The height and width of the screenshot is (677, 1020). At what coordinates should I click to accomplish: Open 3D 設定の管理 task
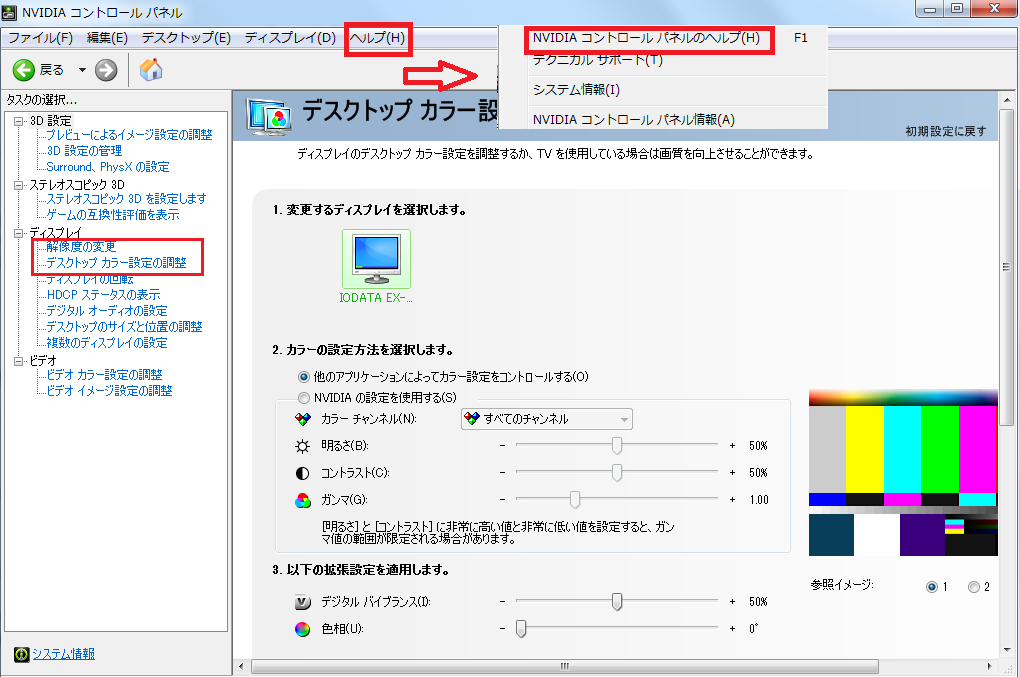point(84,151)
